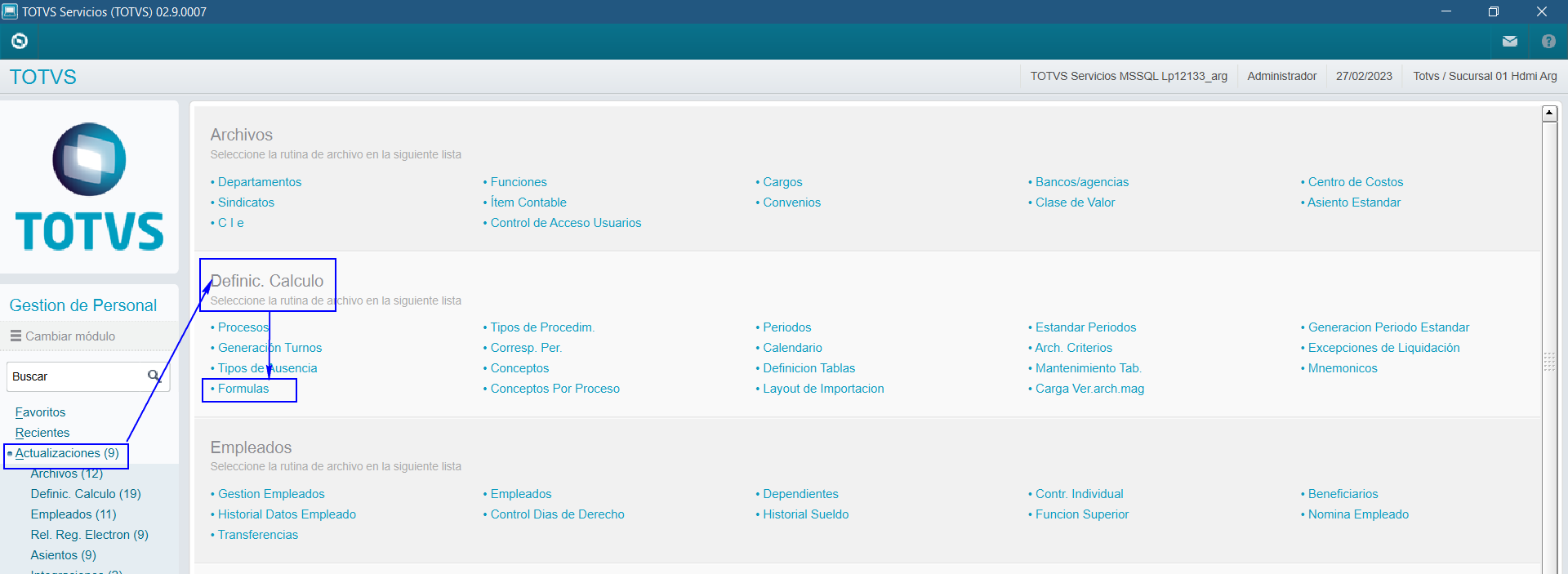Open Conceptos Por Proceso routine

[555, 389]
